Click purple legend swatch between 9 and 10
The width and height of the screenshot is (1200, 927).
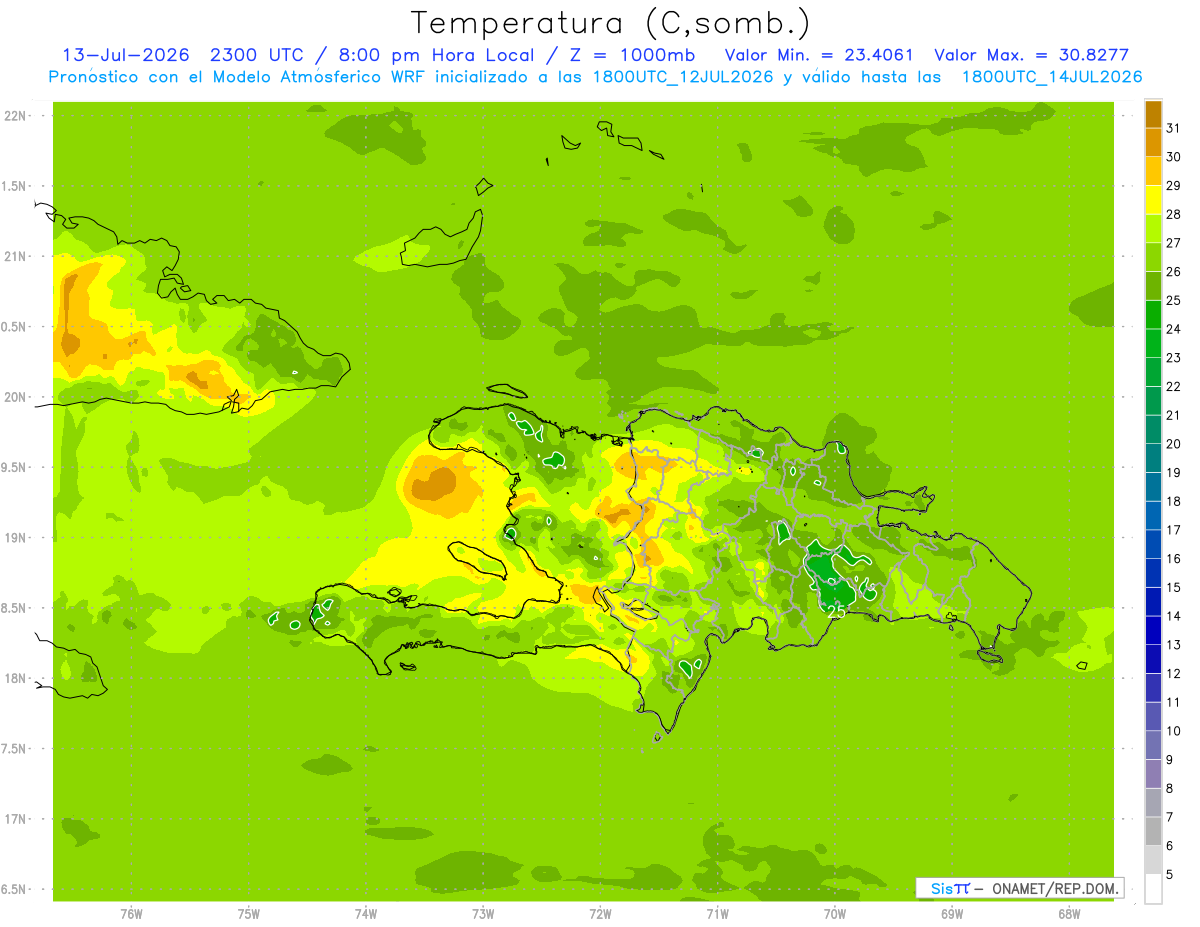pyautogui.click(x=1153, y=746)
